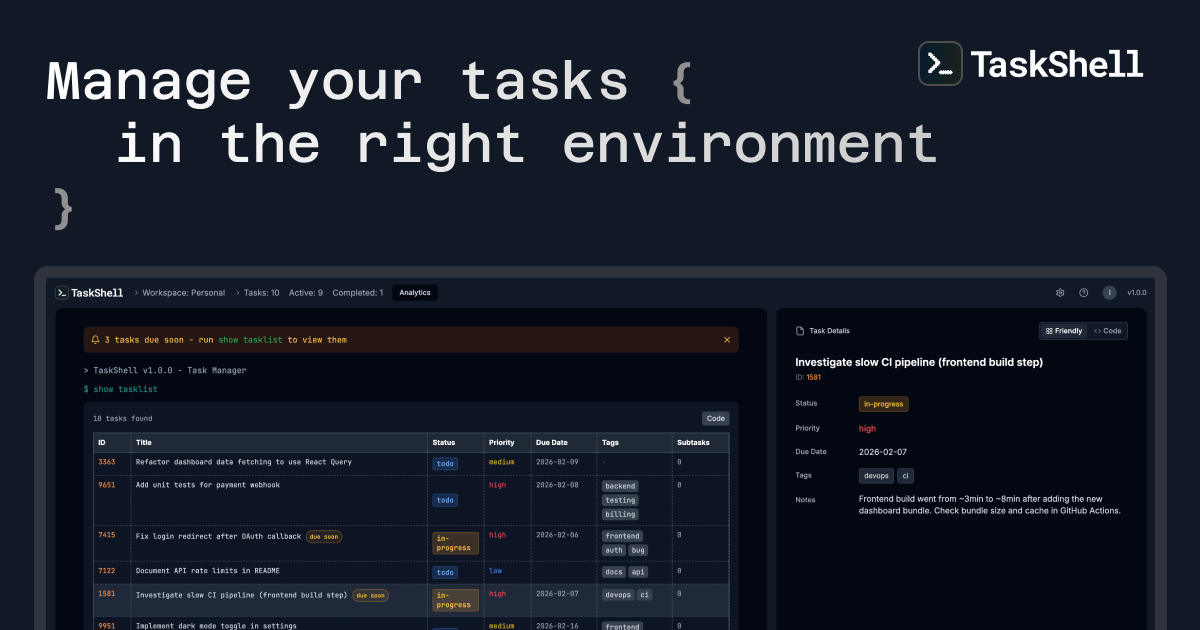The height and width of the screenshot is (630, 1200).
Task: Toggle the todo status badge on Refactor dashboard task
Action: click(444, 463)
